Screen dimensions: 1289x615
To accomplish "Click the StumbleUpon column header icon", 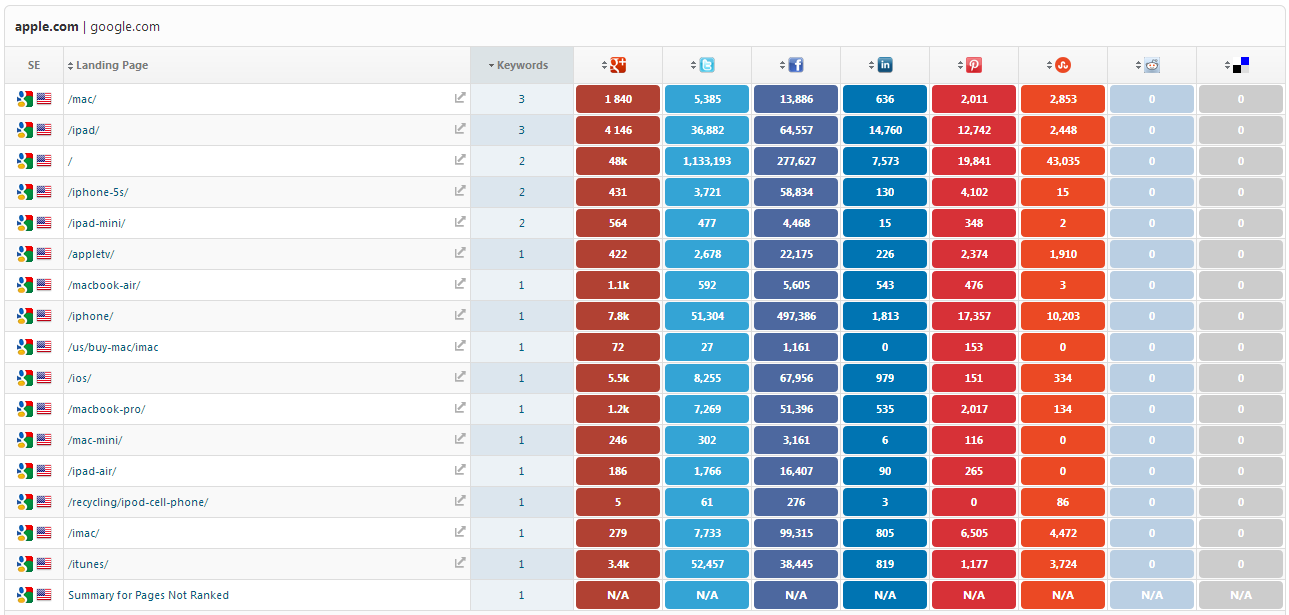I will pyautogui.click(x=1063, y=65).
